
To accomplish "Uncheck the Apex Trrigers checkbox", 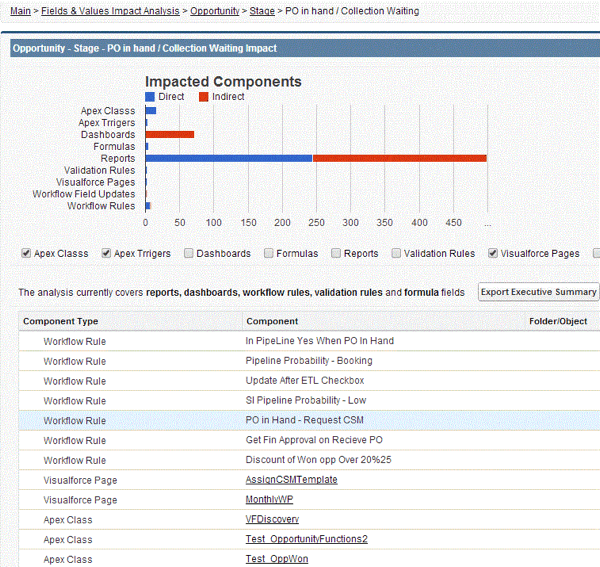I will tap(106, 253).
